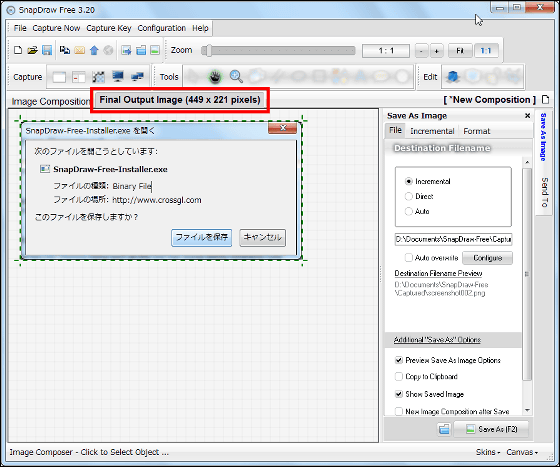Select the File tab in Save As panel

pos(395,130)
